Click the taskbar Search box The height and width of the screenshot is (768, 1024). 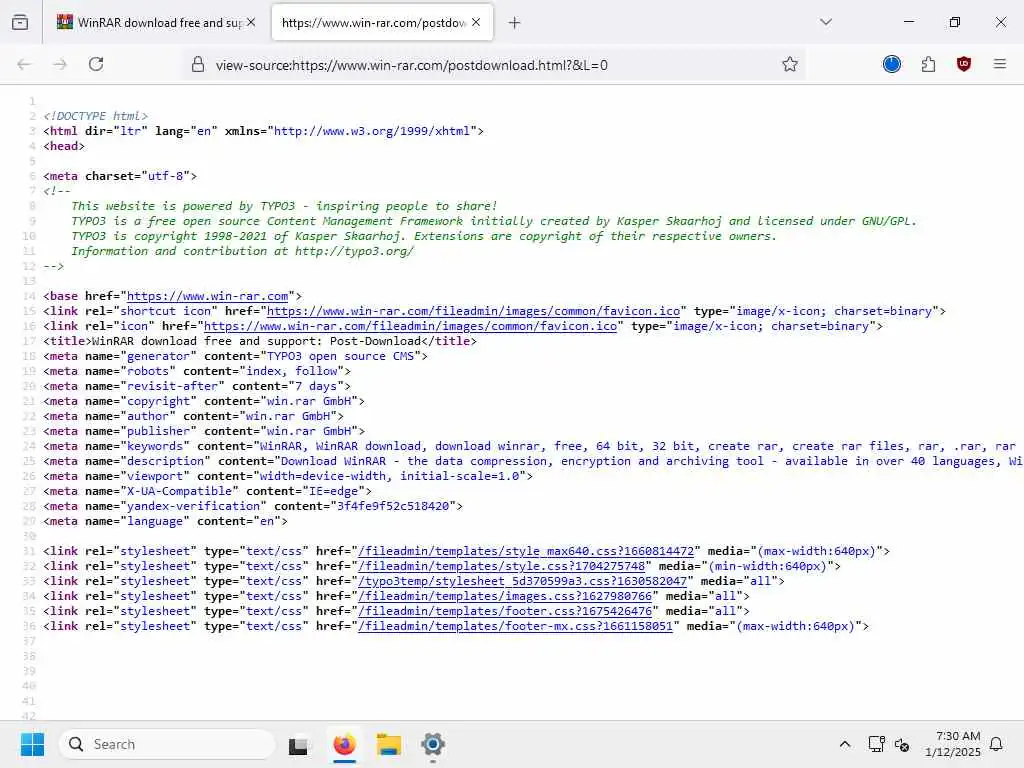tap(167, 744)
